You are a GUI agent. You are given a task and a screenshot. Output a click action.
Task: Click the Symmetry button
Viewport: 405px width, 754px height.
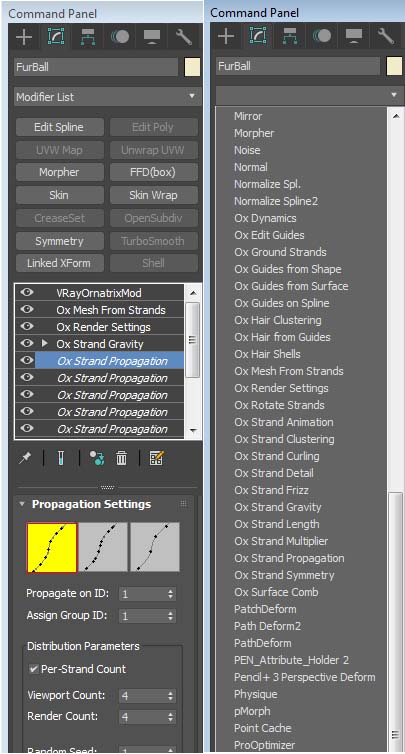tap(59, 240)
